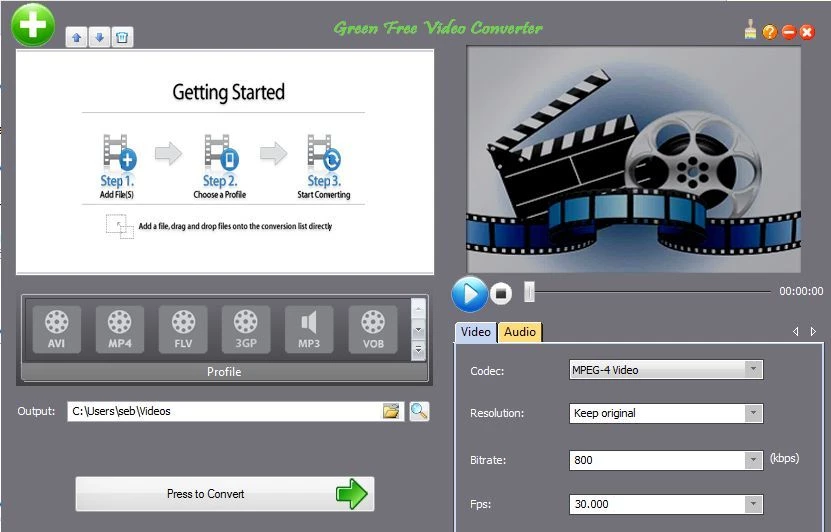Move selected file up in list
The width and height of the screenshot is (831, 532).
click(77, 38)
